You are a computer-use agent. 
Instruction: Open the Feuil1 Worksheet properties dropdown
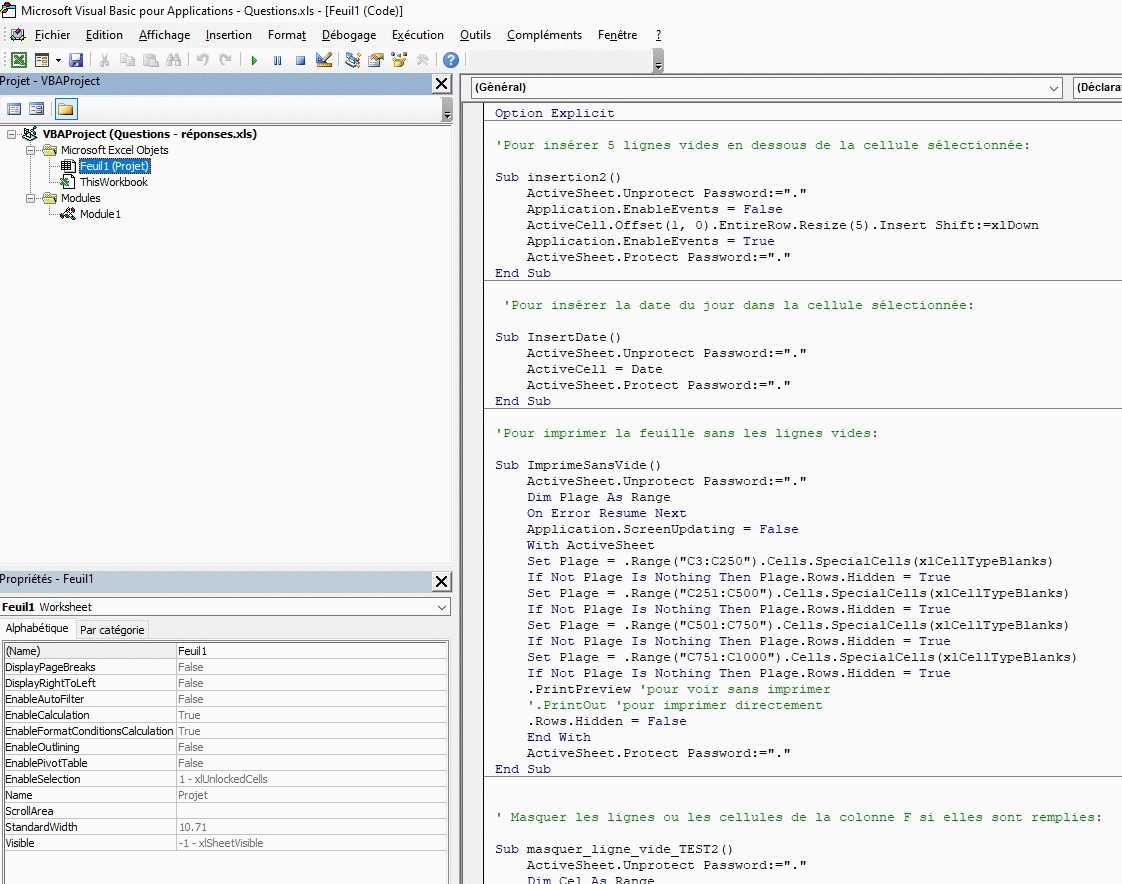[x=442, y=607]
